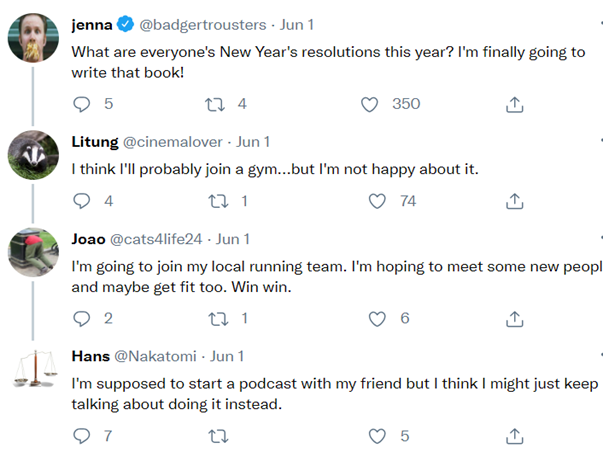The width and height of the screenshot is (603, 452).
Task: Reply to Hans's podcast tweet
Action: click(x=82, y=435)
